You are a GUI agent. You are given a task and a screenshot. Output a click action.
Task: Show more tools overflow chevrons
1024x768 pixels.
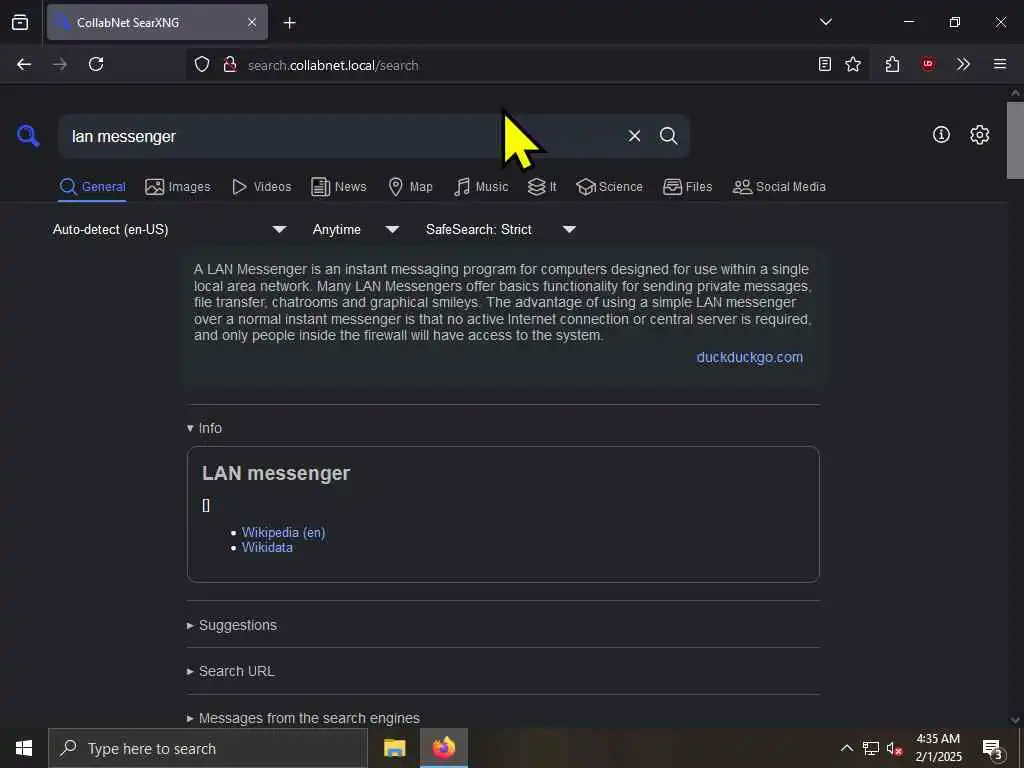(x=963, y=64)
